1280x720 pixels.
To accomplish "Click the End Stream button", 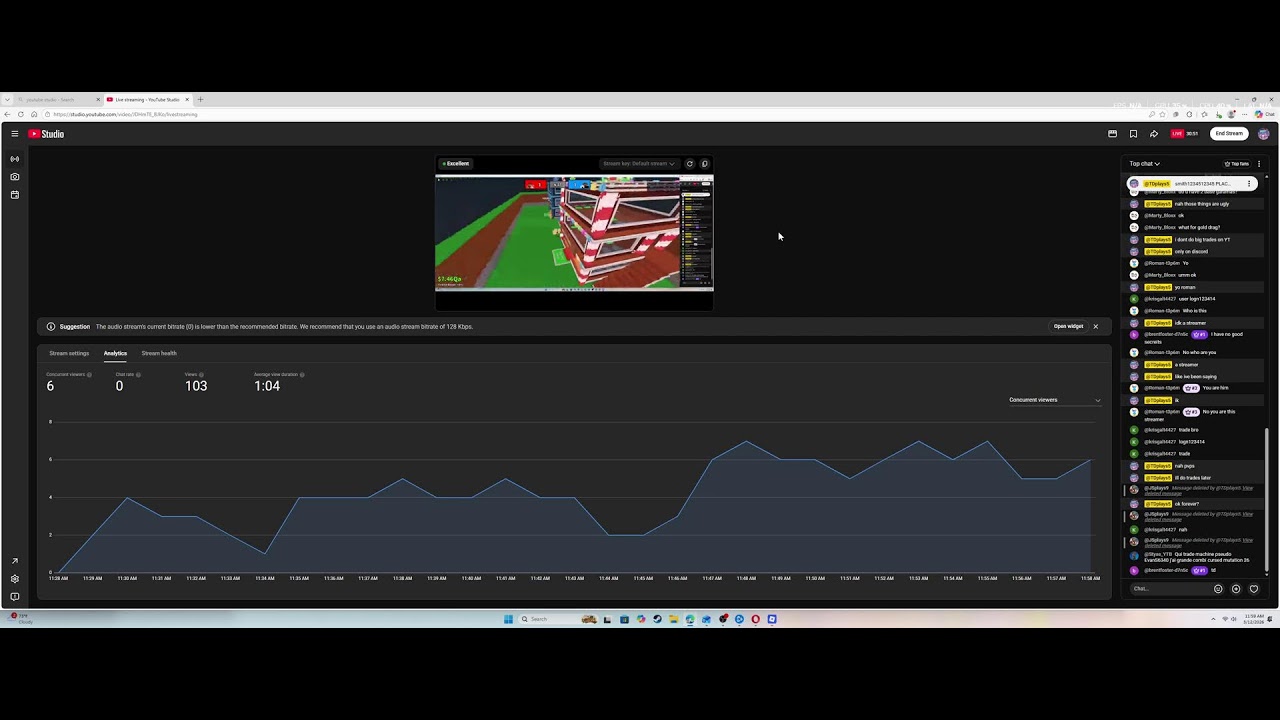I will 1229,134.
